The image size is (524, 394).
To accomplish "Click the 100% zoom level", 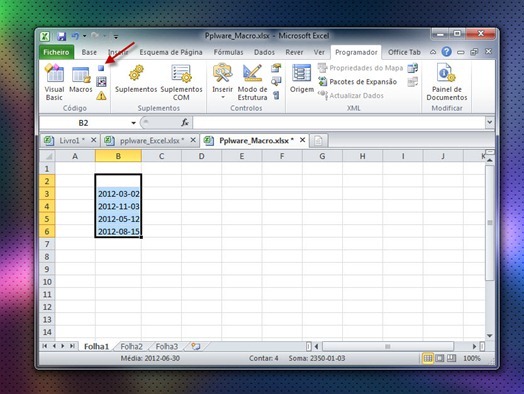I will pyautogui.click(x=472, y=359).
